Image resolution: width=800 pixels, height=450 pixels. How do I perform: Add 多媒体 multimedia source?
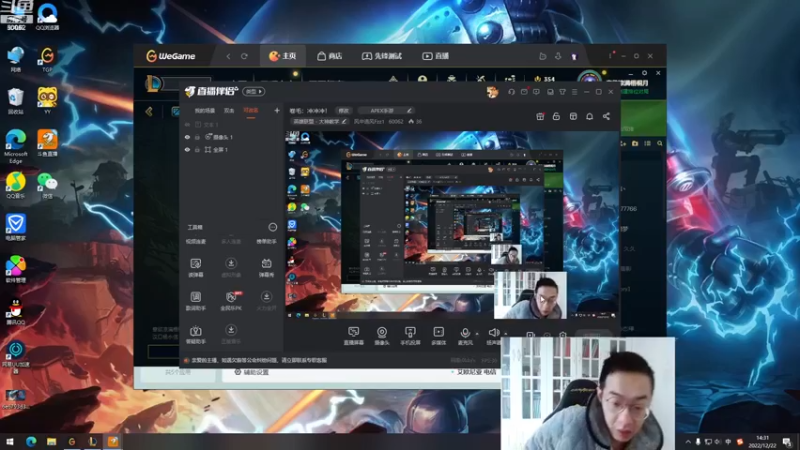click(439, 336)
